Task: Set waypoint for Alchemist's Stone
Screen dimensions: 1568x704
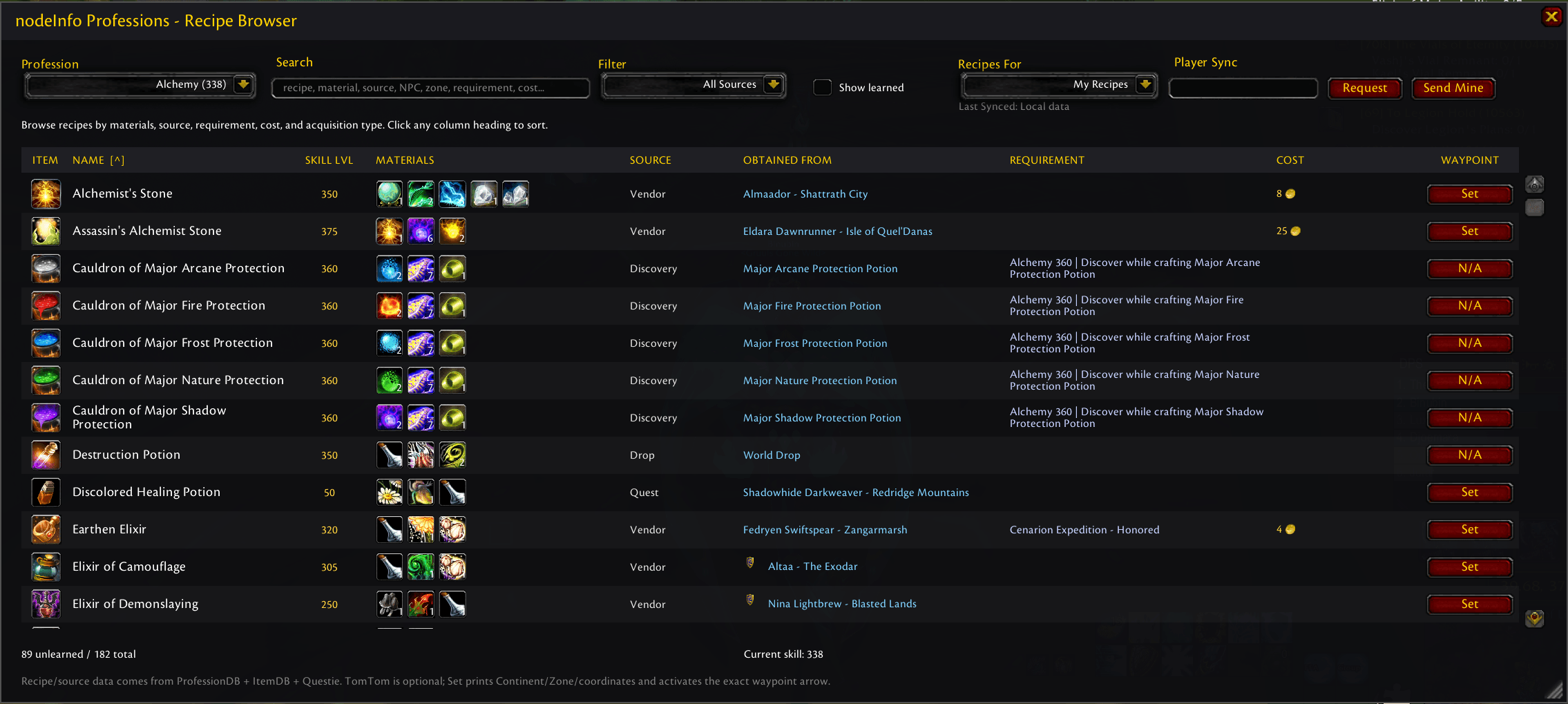Action: (x=1470, y=194)
